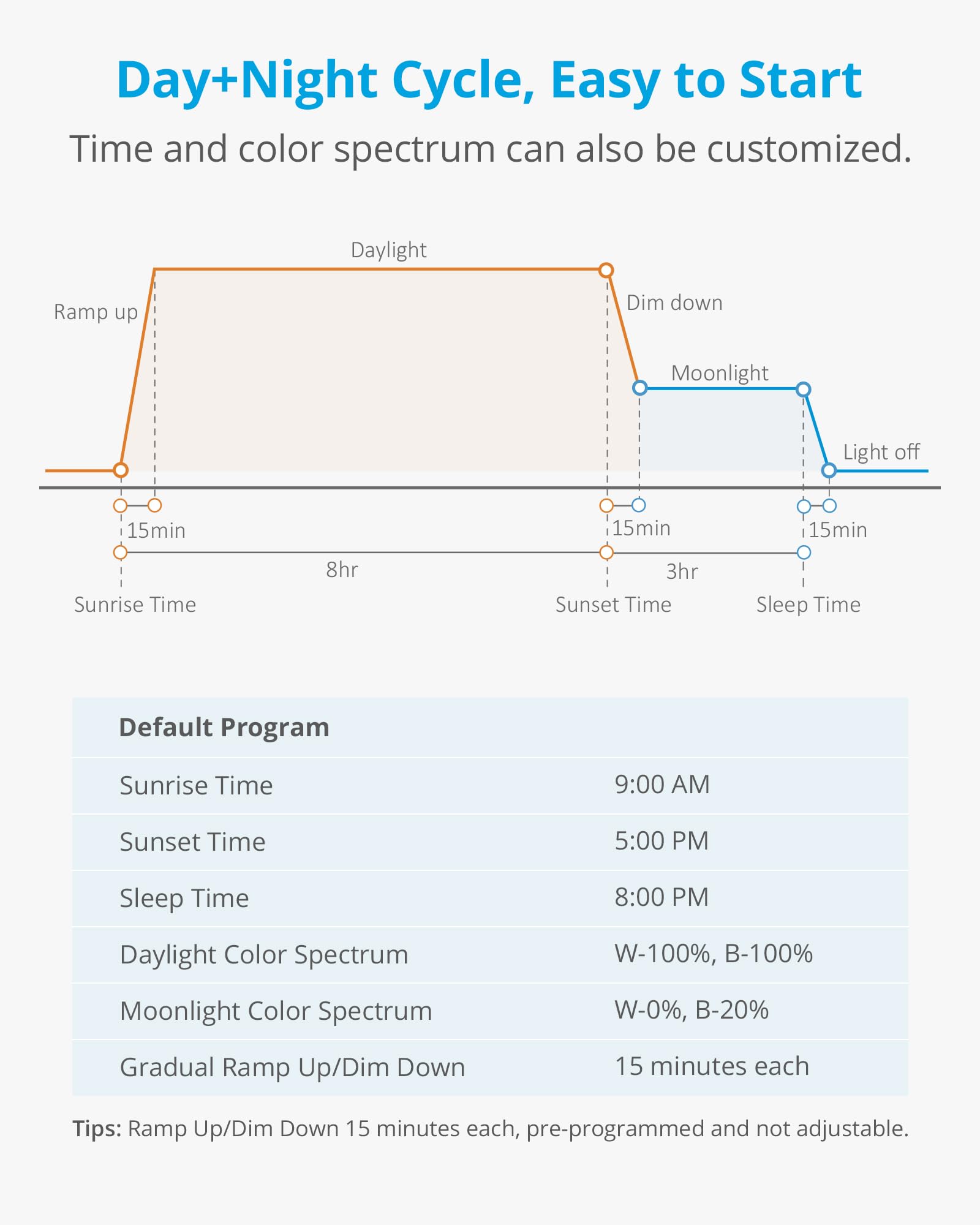This screenshot has width=980, height=1225.
Task: Click the Default Program table header
Action: click(x=224, y=727)
